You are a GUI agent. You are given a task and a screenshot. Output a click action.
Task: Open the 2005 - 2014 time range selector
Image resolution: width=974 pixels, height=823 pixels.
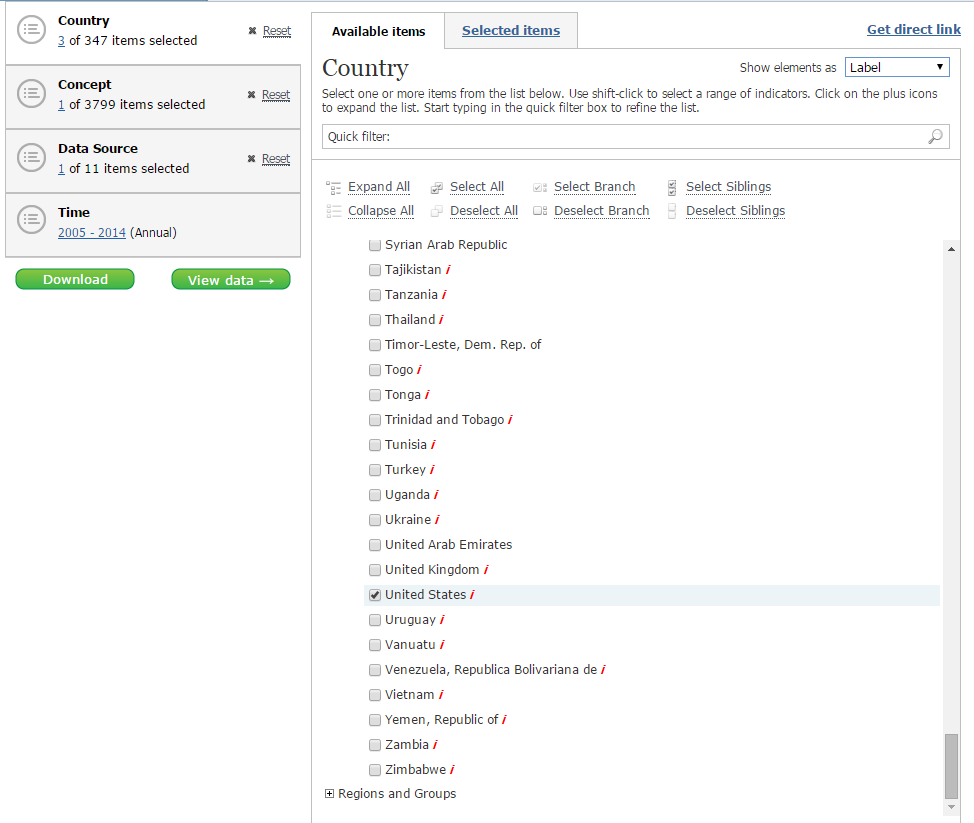tap(92, 233)
